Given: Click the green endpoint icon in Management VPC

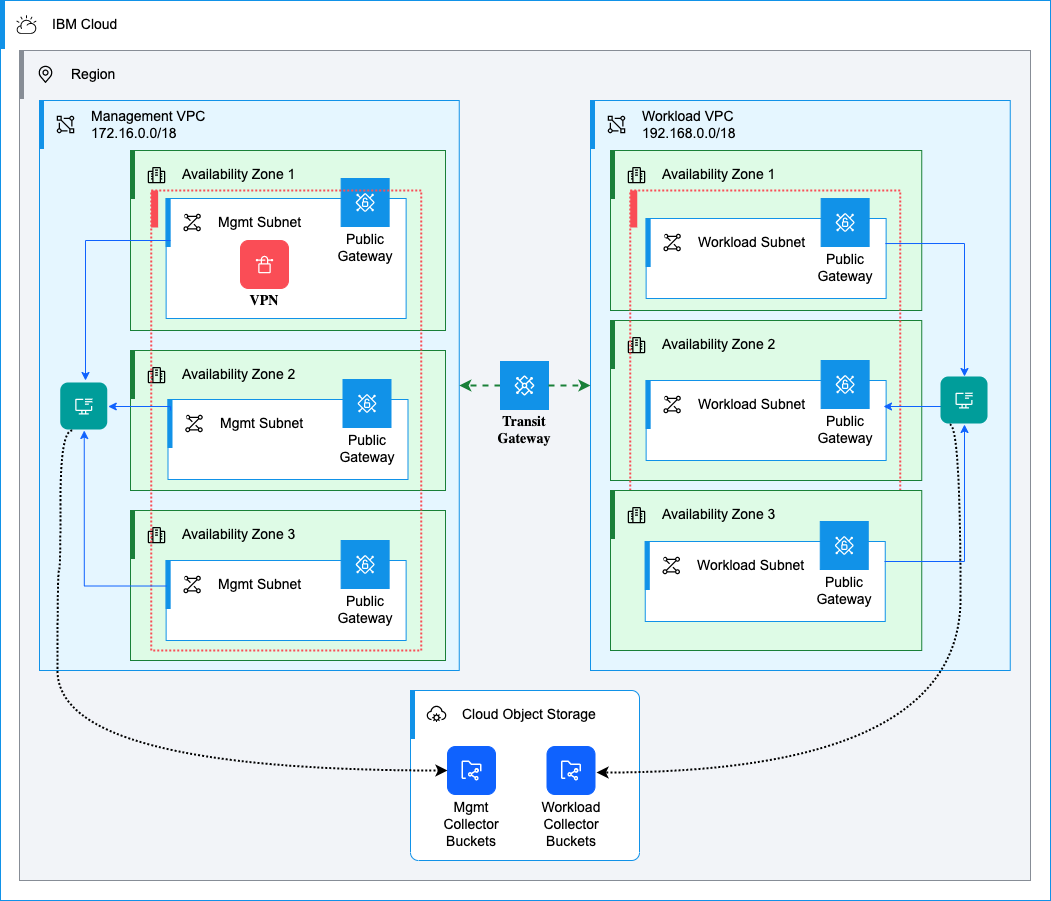Looking at the screenshot, I should coord(84,406).
